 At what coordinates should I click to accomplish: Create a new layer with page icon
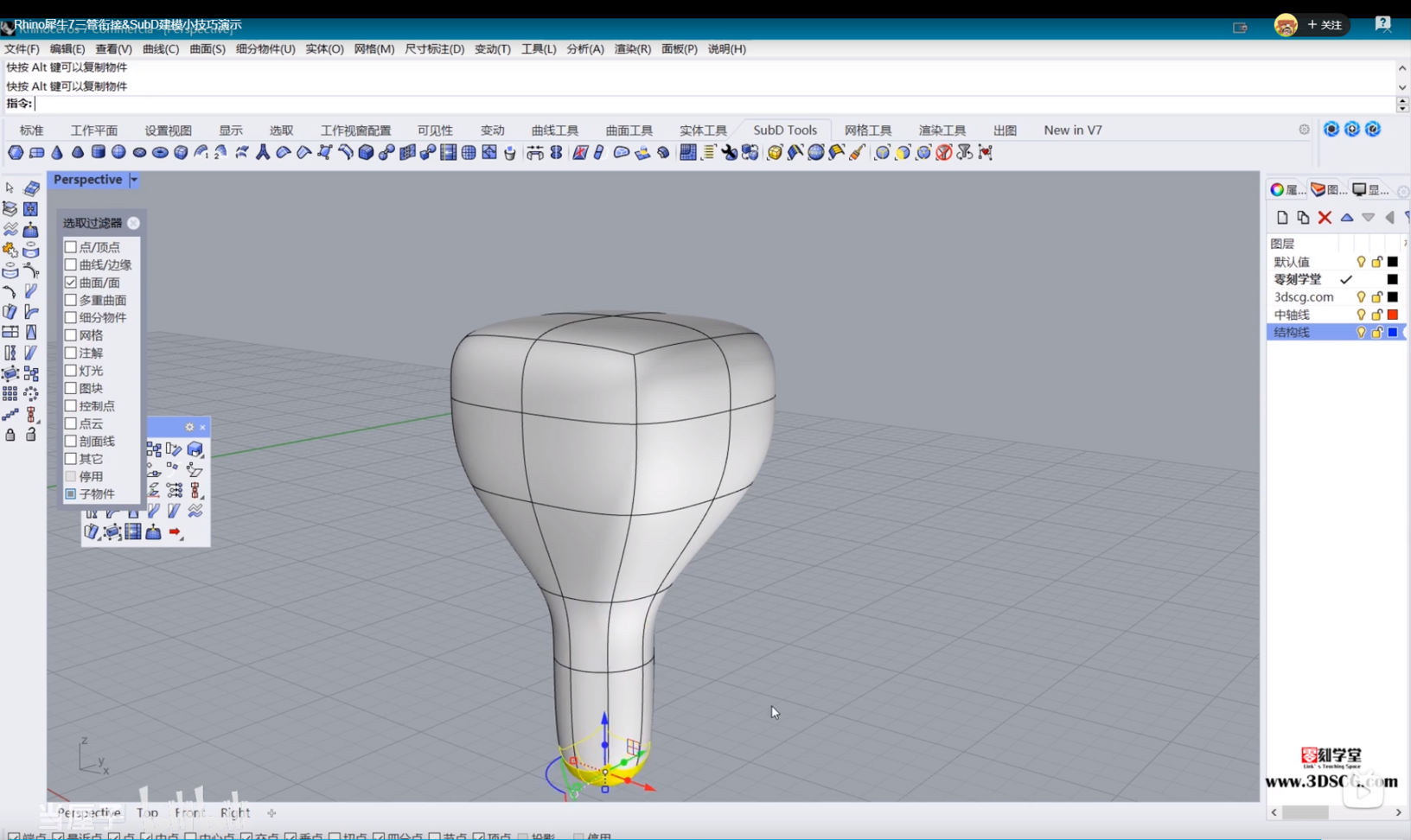tap(1282, 218)
